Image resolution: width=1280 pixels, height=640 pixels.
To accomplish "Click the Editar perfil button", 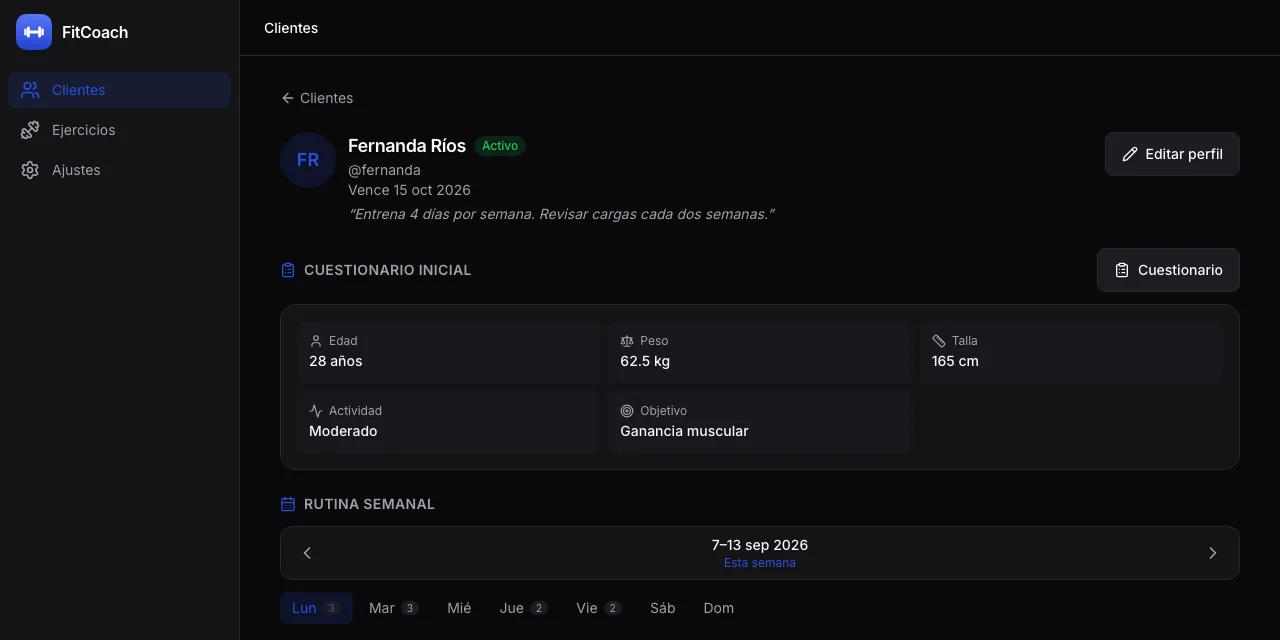I will tap(1172, 154).
